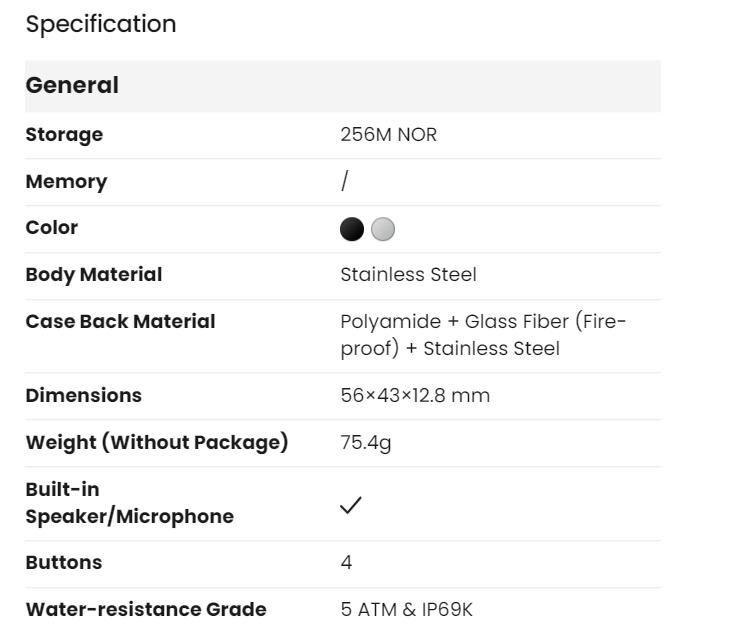Click the 5 ATM & IP69K value

tap(406, 610)
